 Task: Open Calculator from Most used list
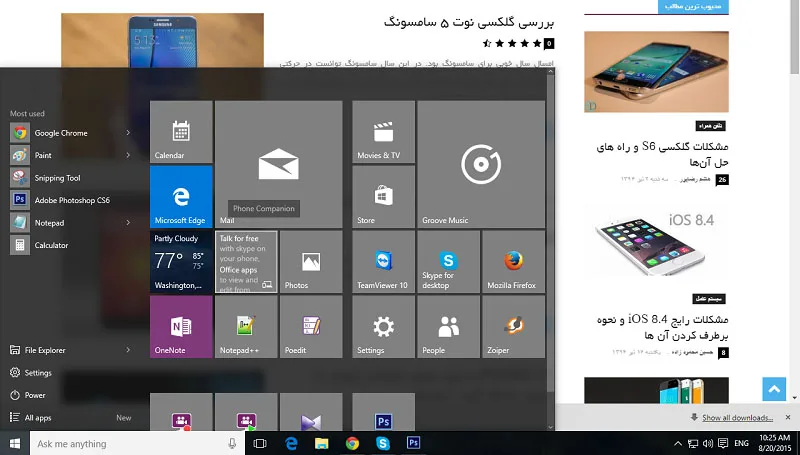click(71, 245)
